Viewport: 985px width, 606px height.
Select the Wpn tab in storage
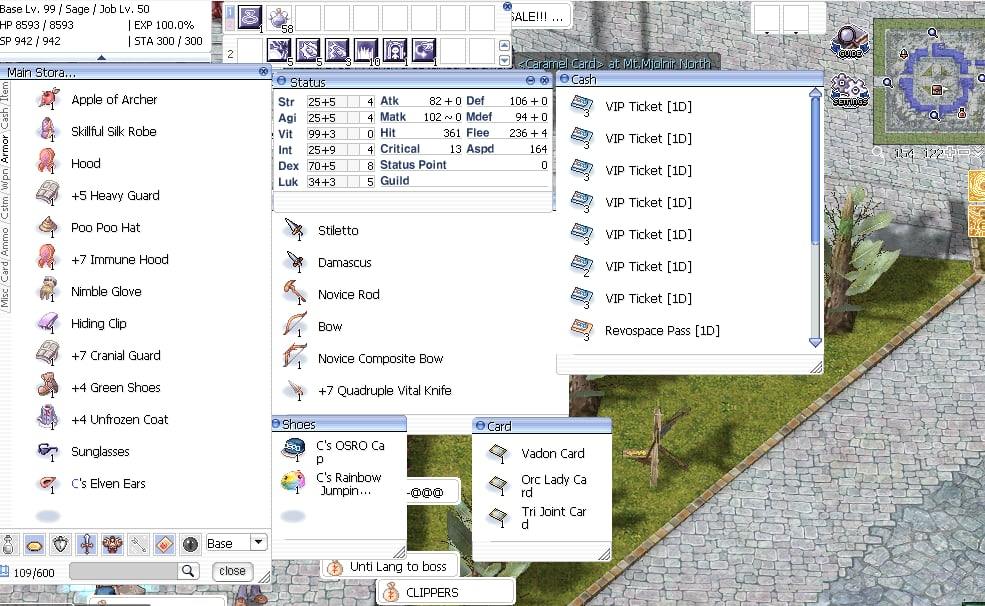(x=5, y=180)
